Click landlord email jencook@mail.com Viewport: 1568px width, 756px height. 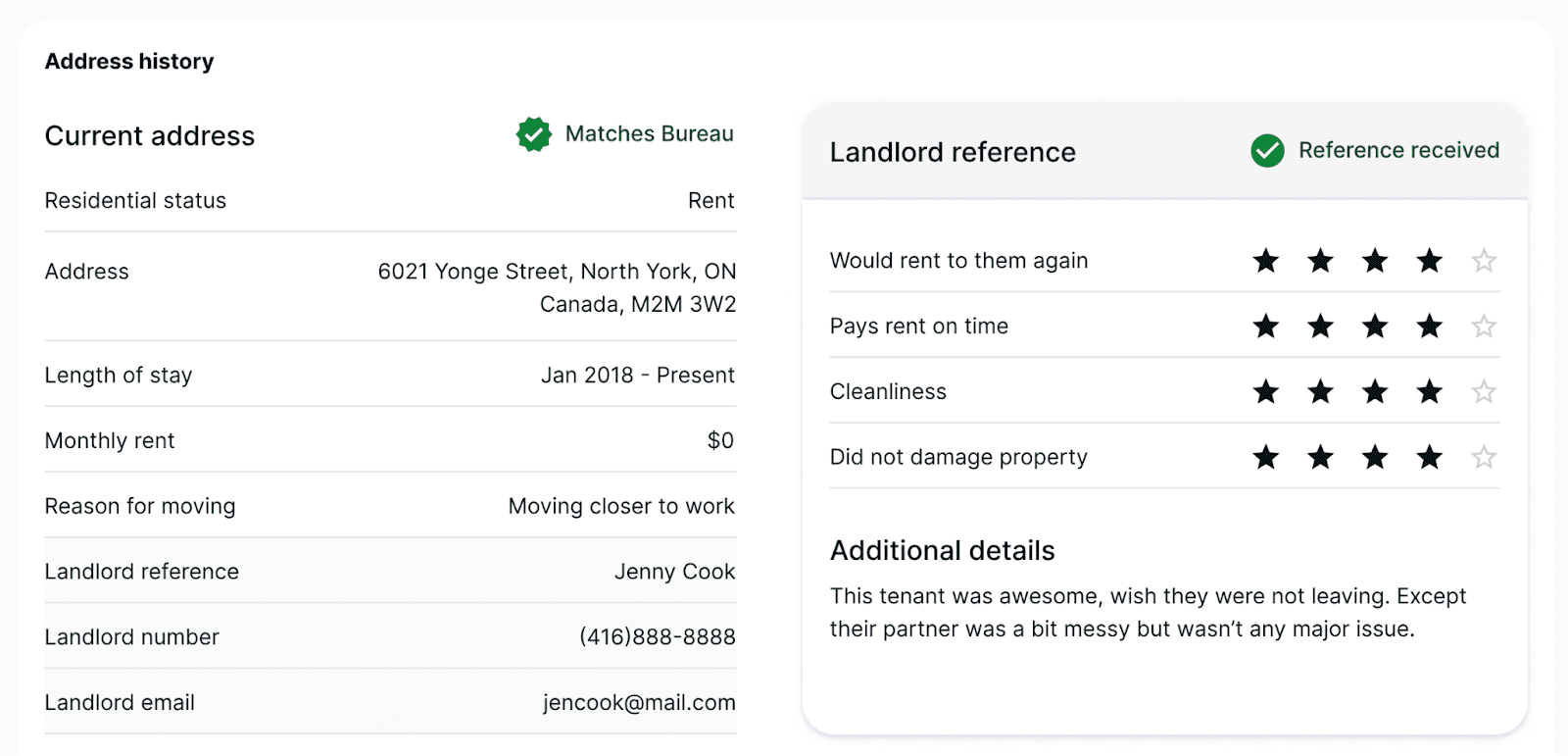pyautogui.click(x=639, y=703)
